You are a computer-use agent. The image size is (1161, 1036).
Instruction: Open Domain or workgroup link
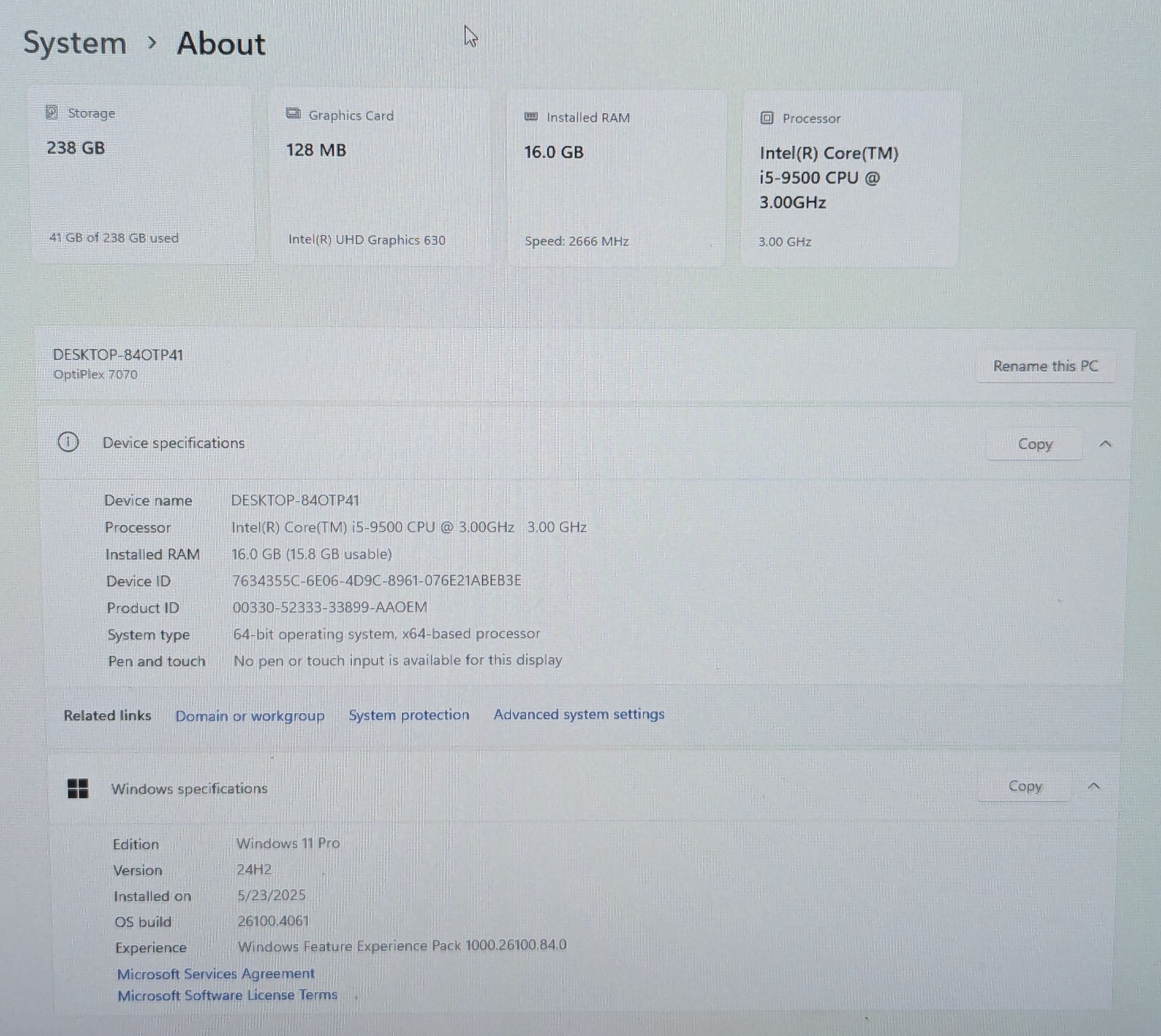[x=250, y=715]
